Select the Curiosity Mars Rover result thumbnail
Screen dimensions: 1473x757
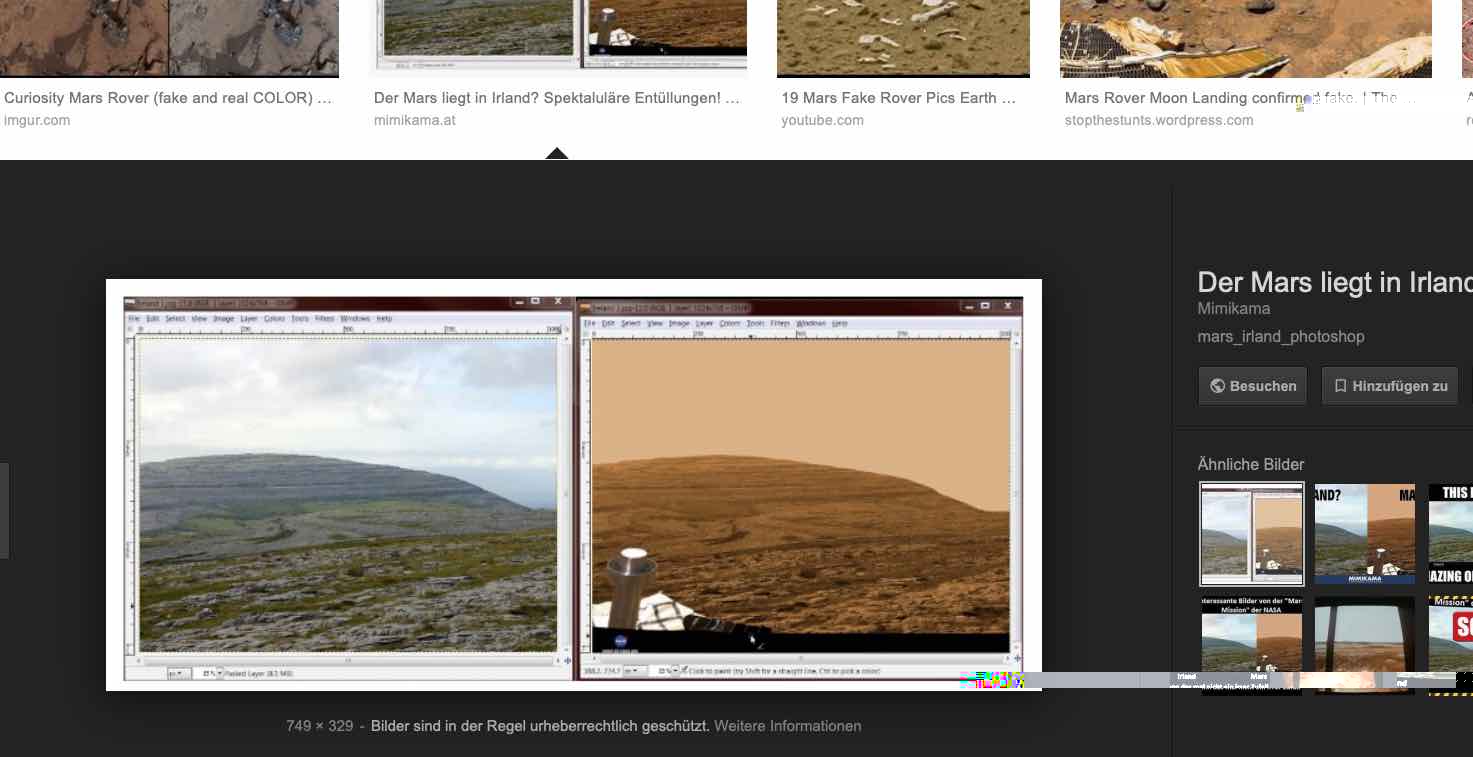pos(169,38)
